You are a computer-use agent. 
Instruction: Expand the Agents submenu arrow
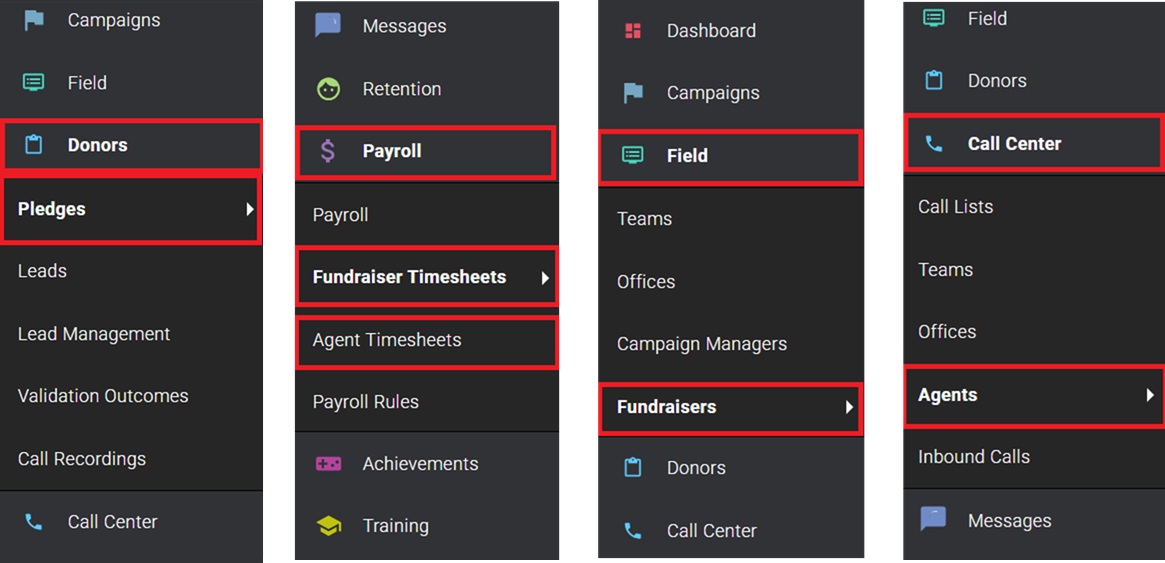point(1150,395)
